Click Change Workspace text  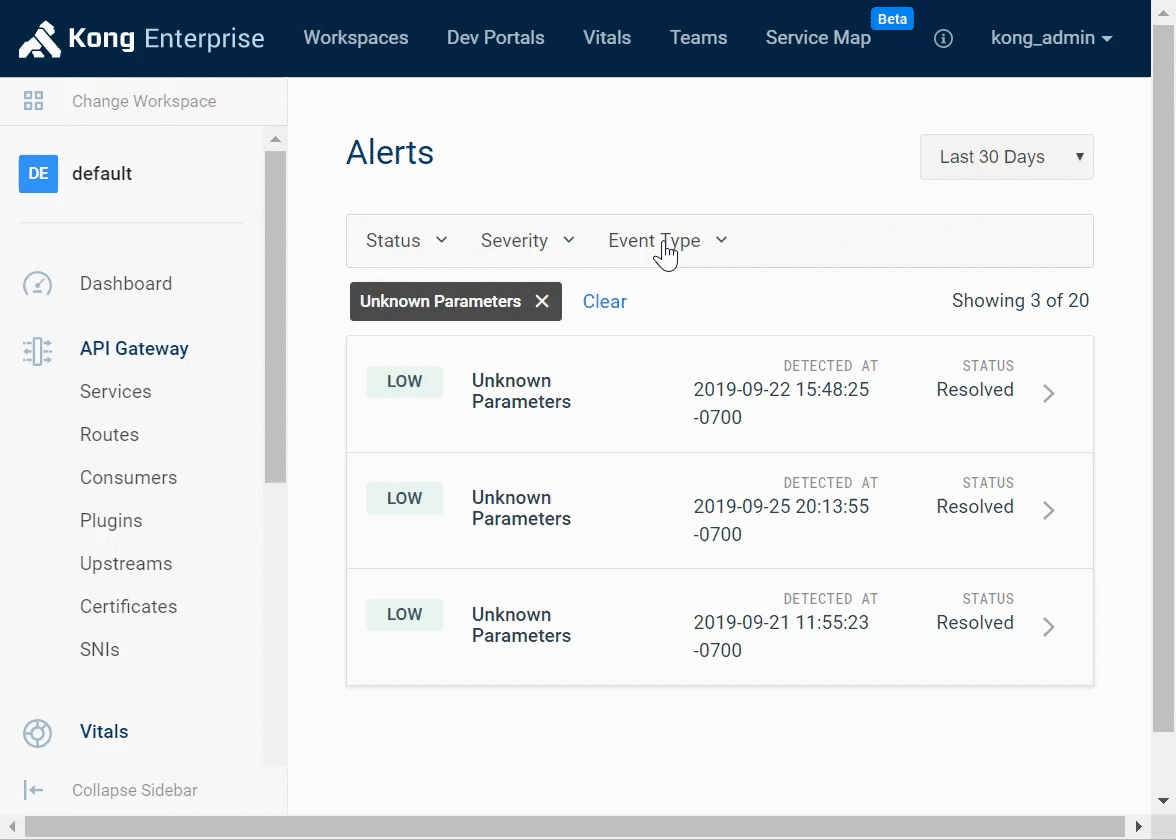(144, 101)
